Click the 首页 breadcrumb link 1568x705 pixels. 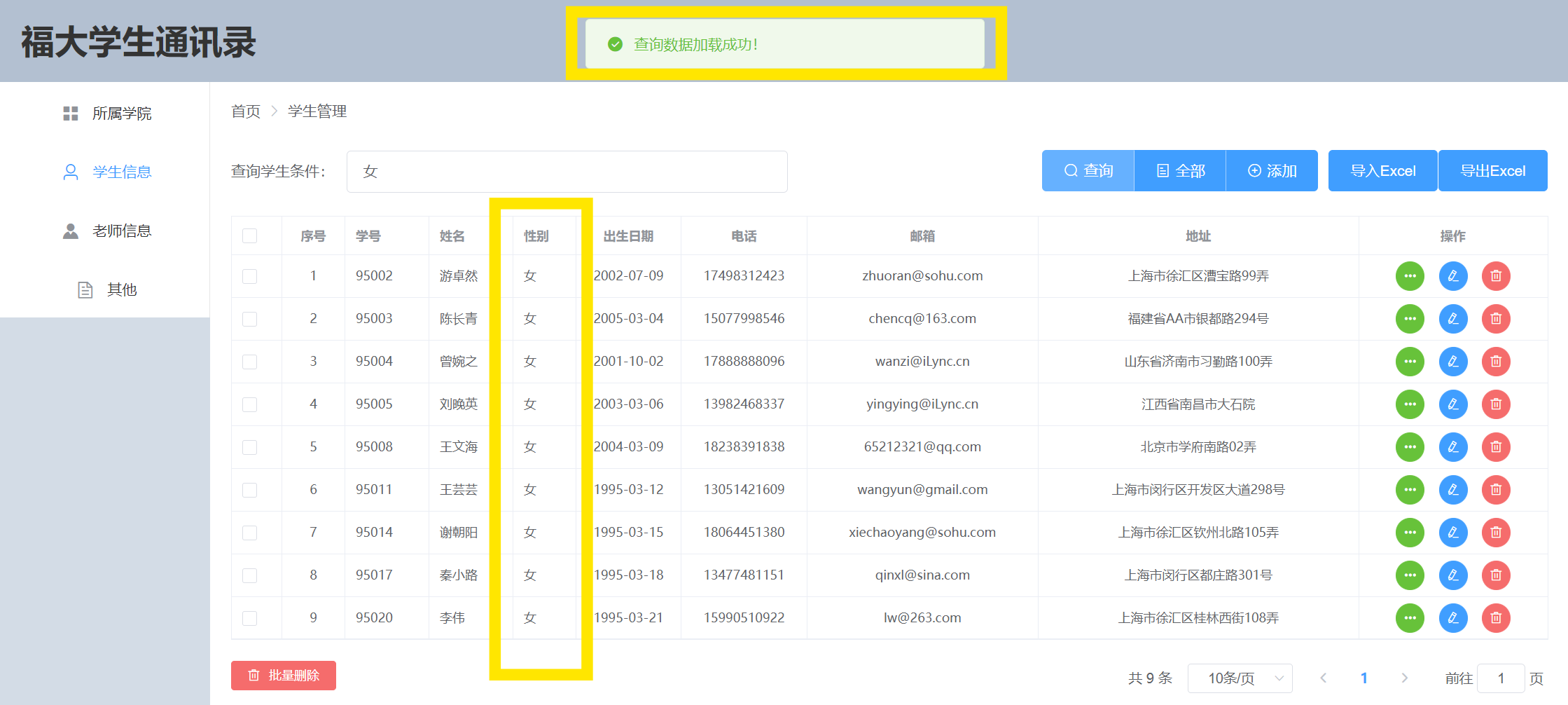pos(246,111)
